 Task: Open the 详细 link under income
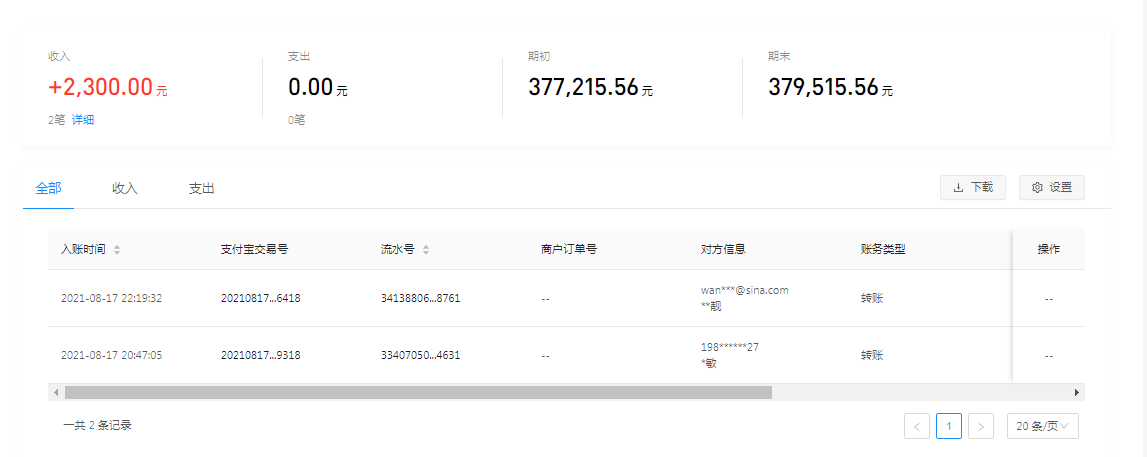[x=83, y=120]
